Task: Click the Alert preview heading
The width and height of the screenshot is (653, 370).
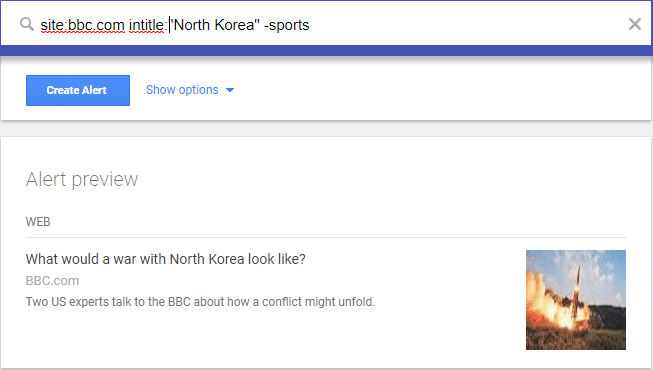Action: point(82,180)
